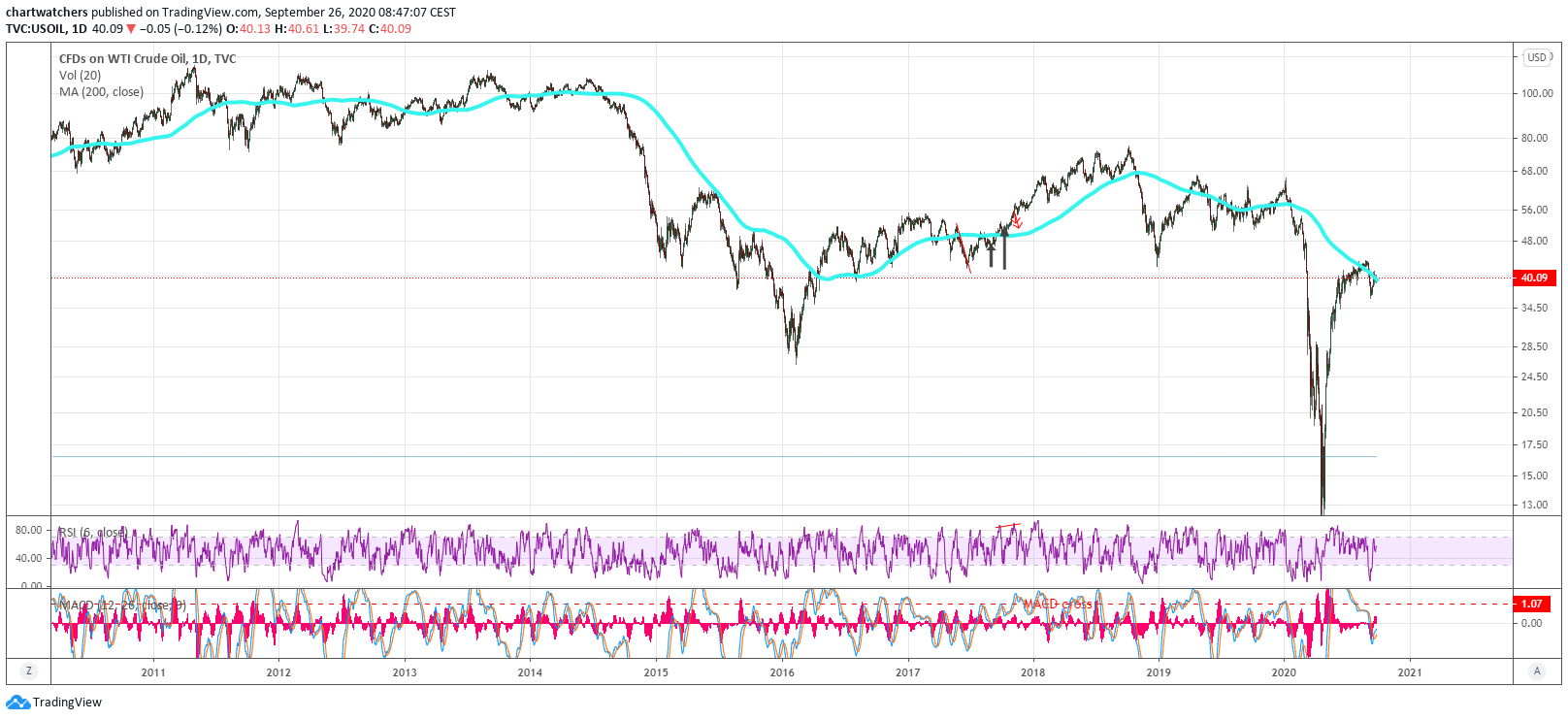Viewport: 1568px width, 720px height.
Task: Select the MACD (12, 26, close, 9) legend
Action: click(121, 605)
